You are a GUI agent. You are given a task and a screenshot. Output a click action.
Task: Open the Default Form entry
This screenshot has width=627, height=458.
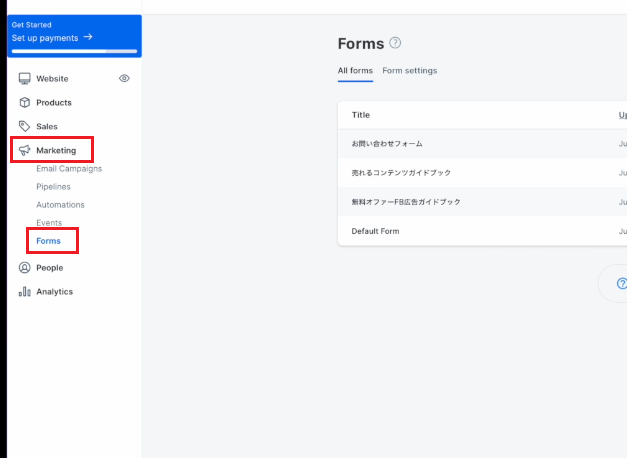tap(375, 231)
